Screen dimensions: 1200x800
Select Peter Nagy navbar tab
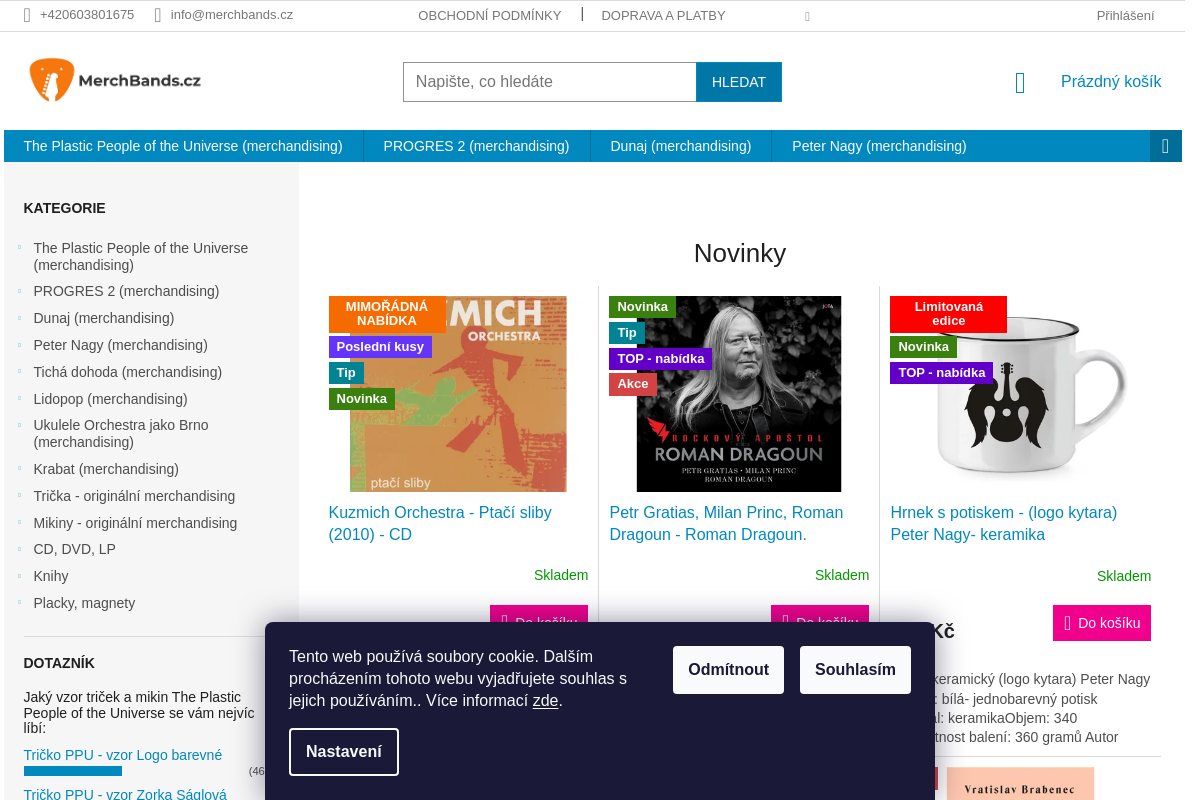pos(879,146)
